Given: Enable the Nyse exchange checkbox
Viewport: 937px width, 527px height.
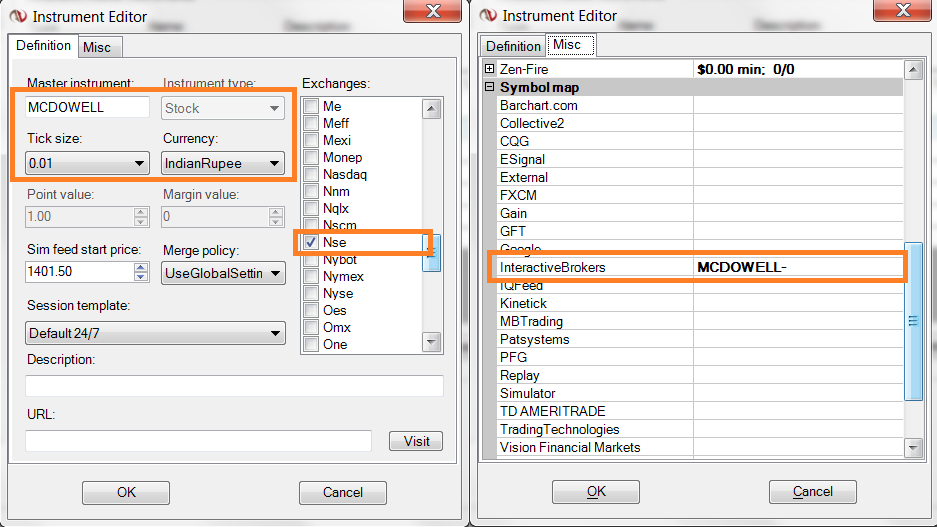Looking at the screenshot, I should 311,293.
